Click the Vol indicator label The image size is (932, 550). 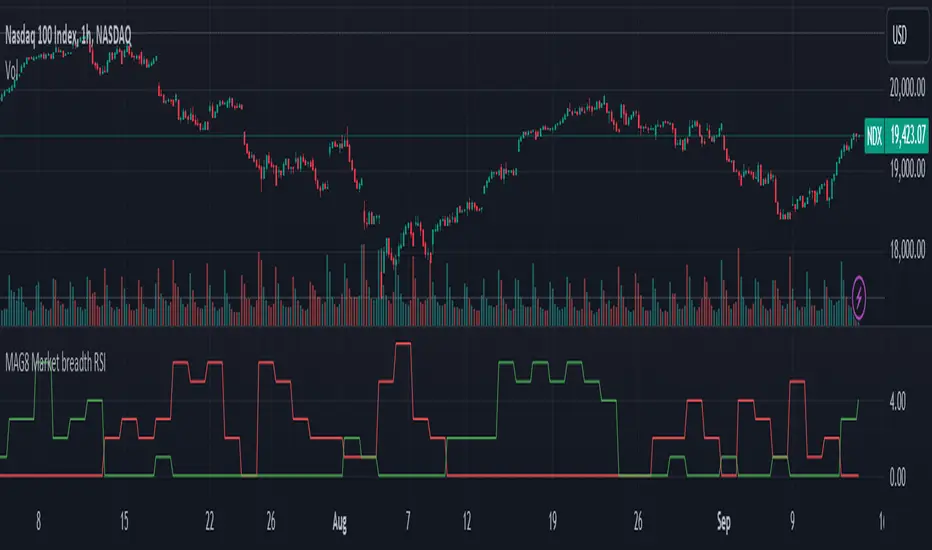(12, 71)
